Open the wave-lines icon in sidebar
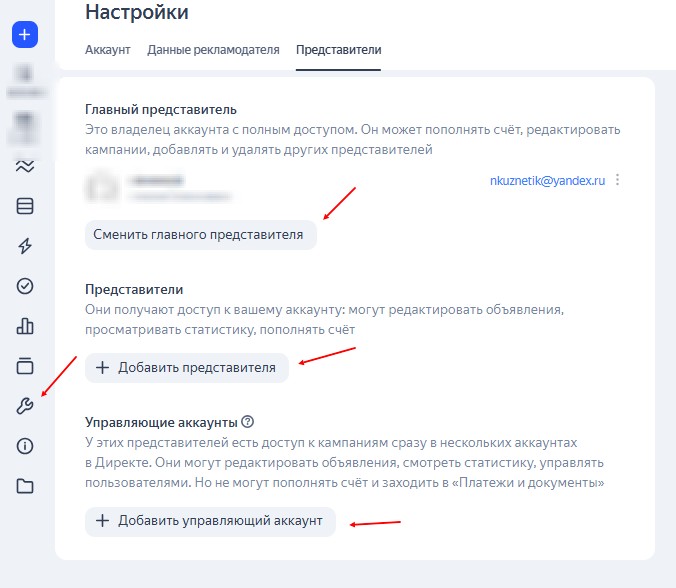The image size is (676, 588). [25, 166]
